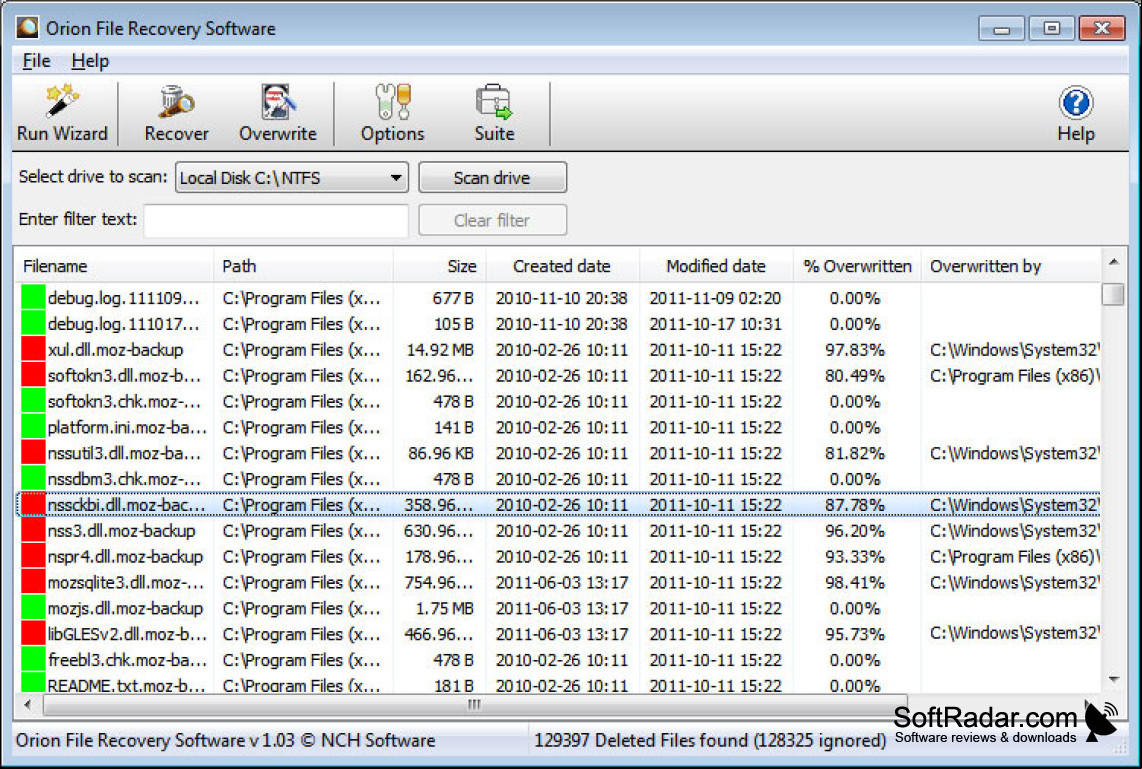Click the Clear filter button
The height and width of the screenshot is (769, 1142).
tap(492, 220)
